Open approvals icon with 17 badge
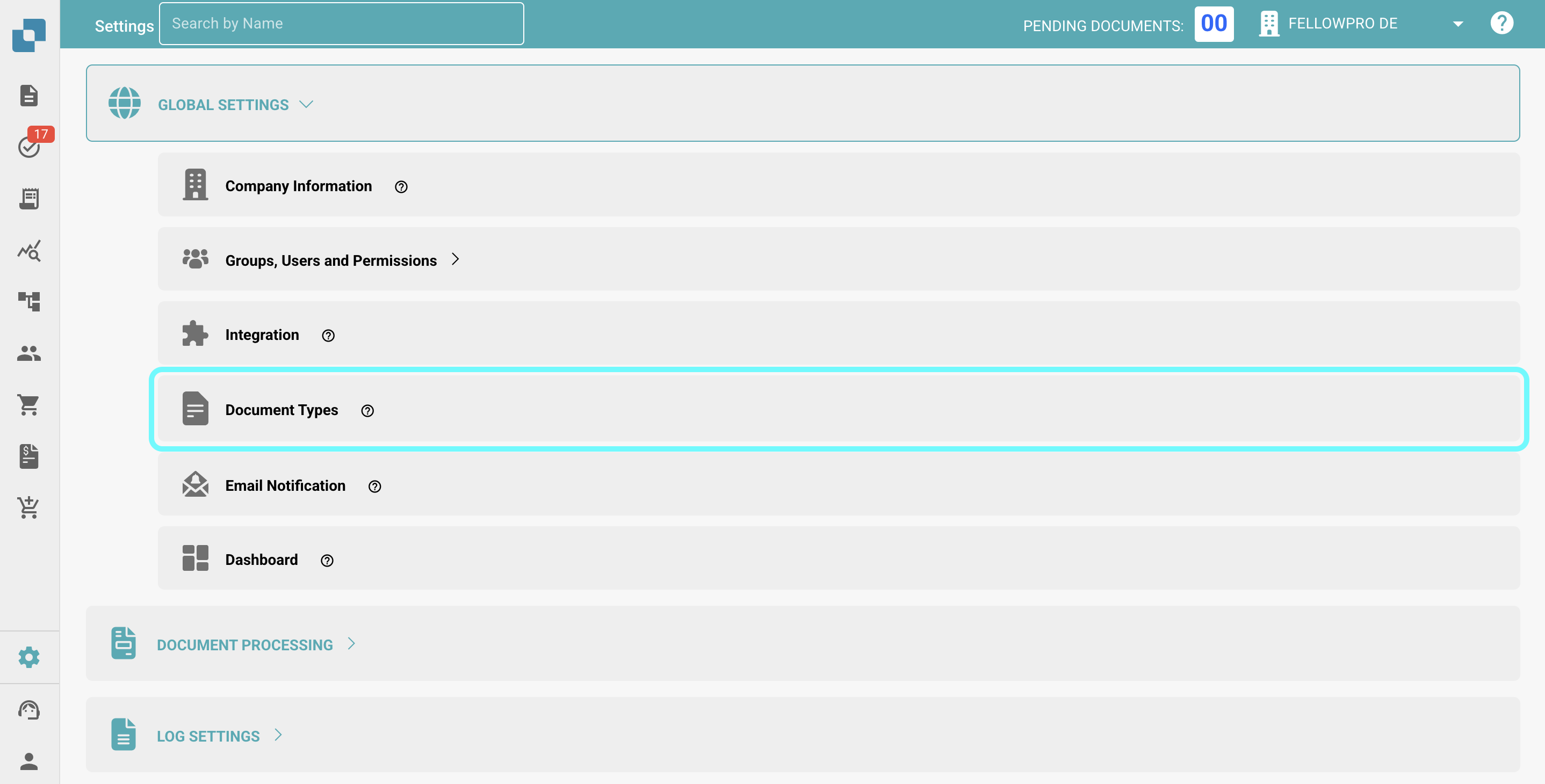 [x=29, y=146]
